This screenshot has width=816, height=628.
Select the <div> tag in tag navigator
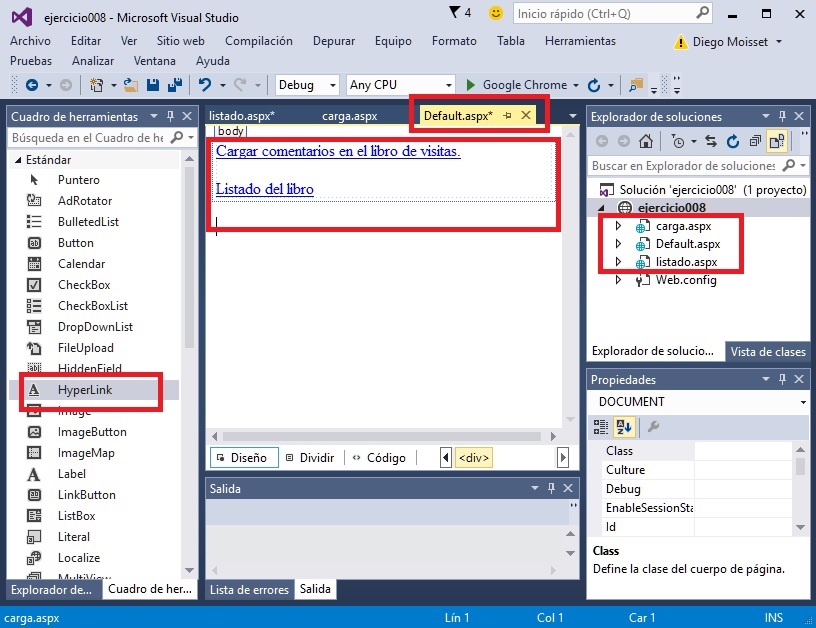point(474,458)
